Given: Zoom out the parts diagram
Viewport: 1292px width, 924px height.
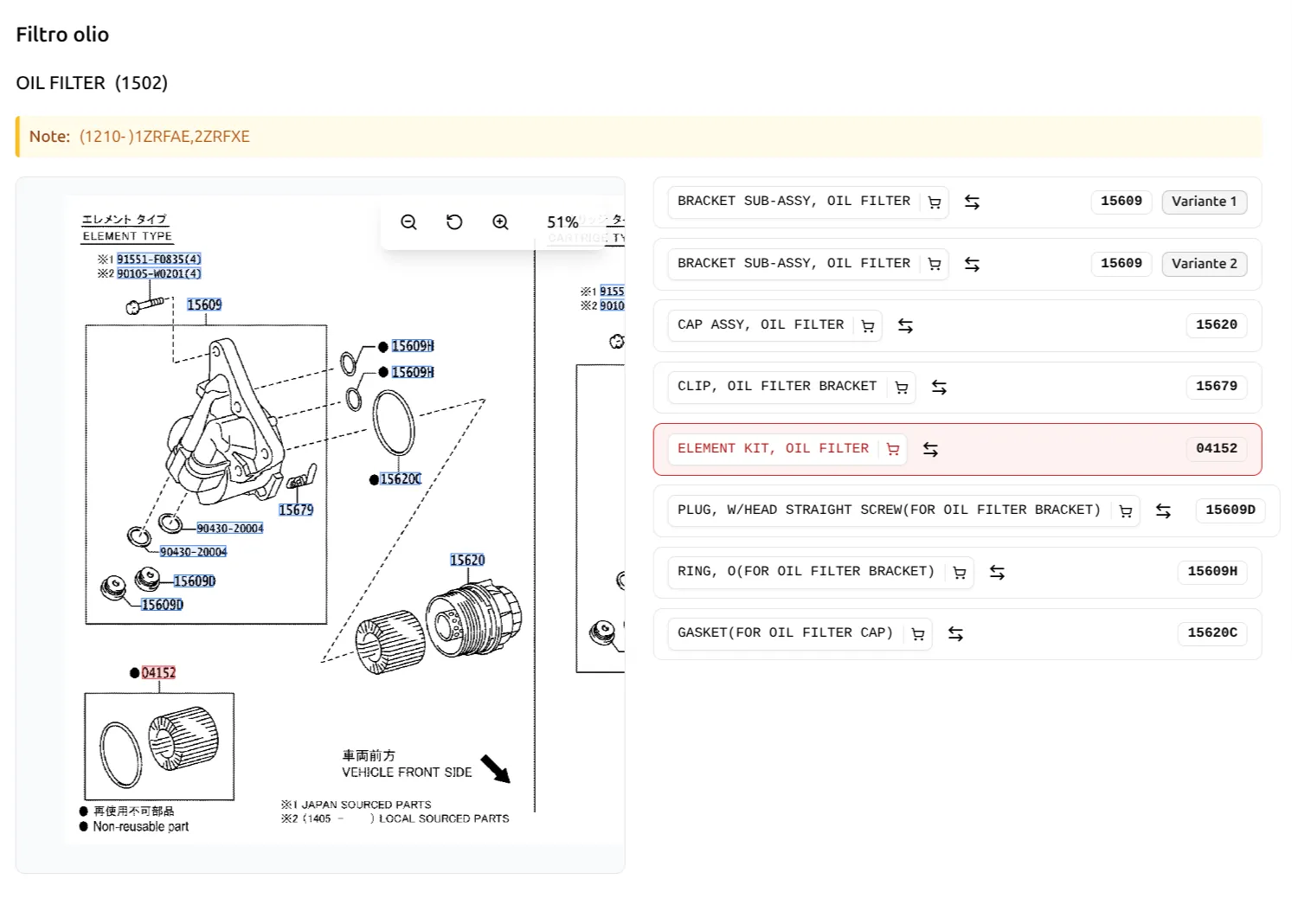Looking at the screenshot, I should pyautogui.click(x=408, y=222).
